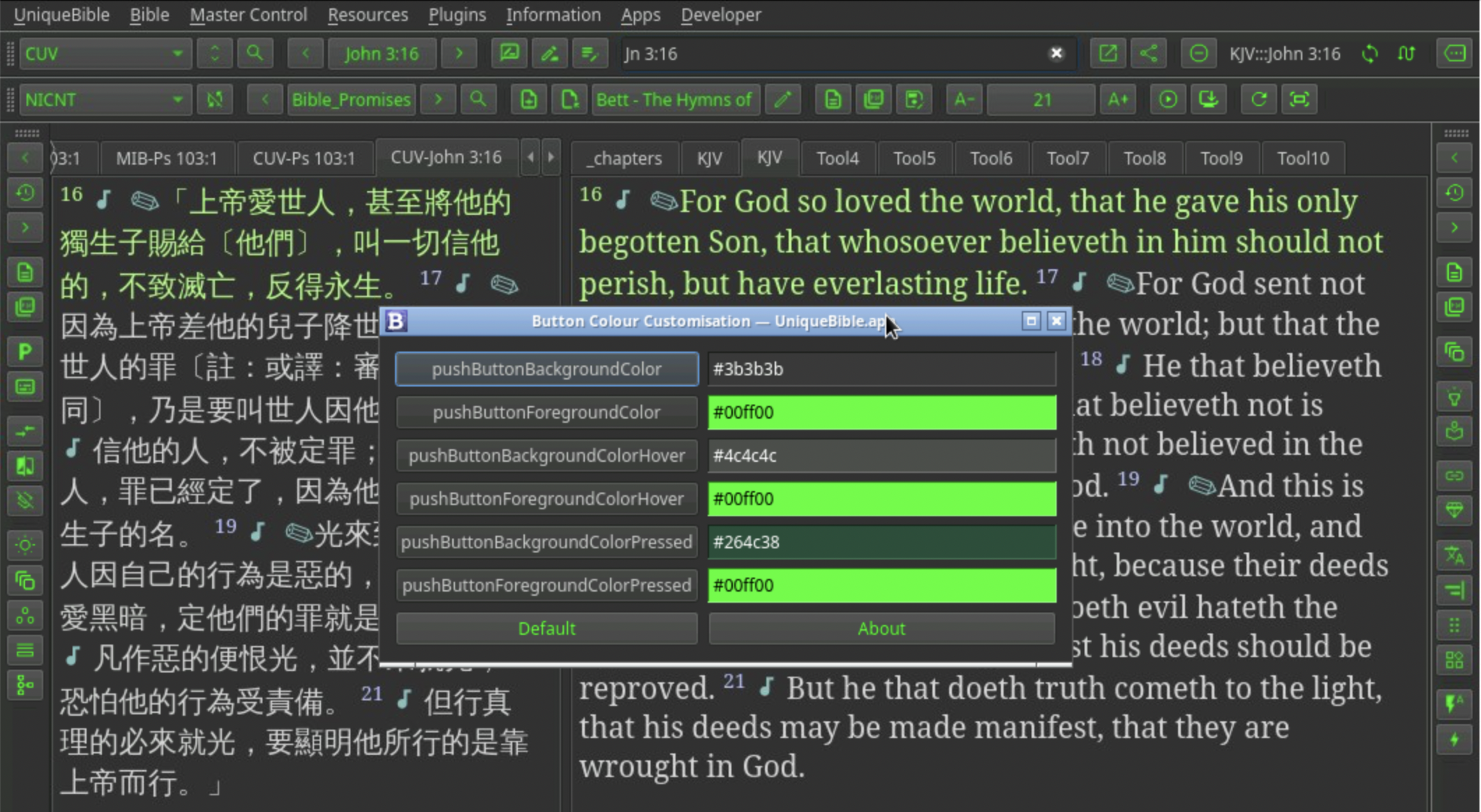1481x812 pixels.
Task: Click the up-down stepper beside CUV dropdown
Action: (214, 54)
